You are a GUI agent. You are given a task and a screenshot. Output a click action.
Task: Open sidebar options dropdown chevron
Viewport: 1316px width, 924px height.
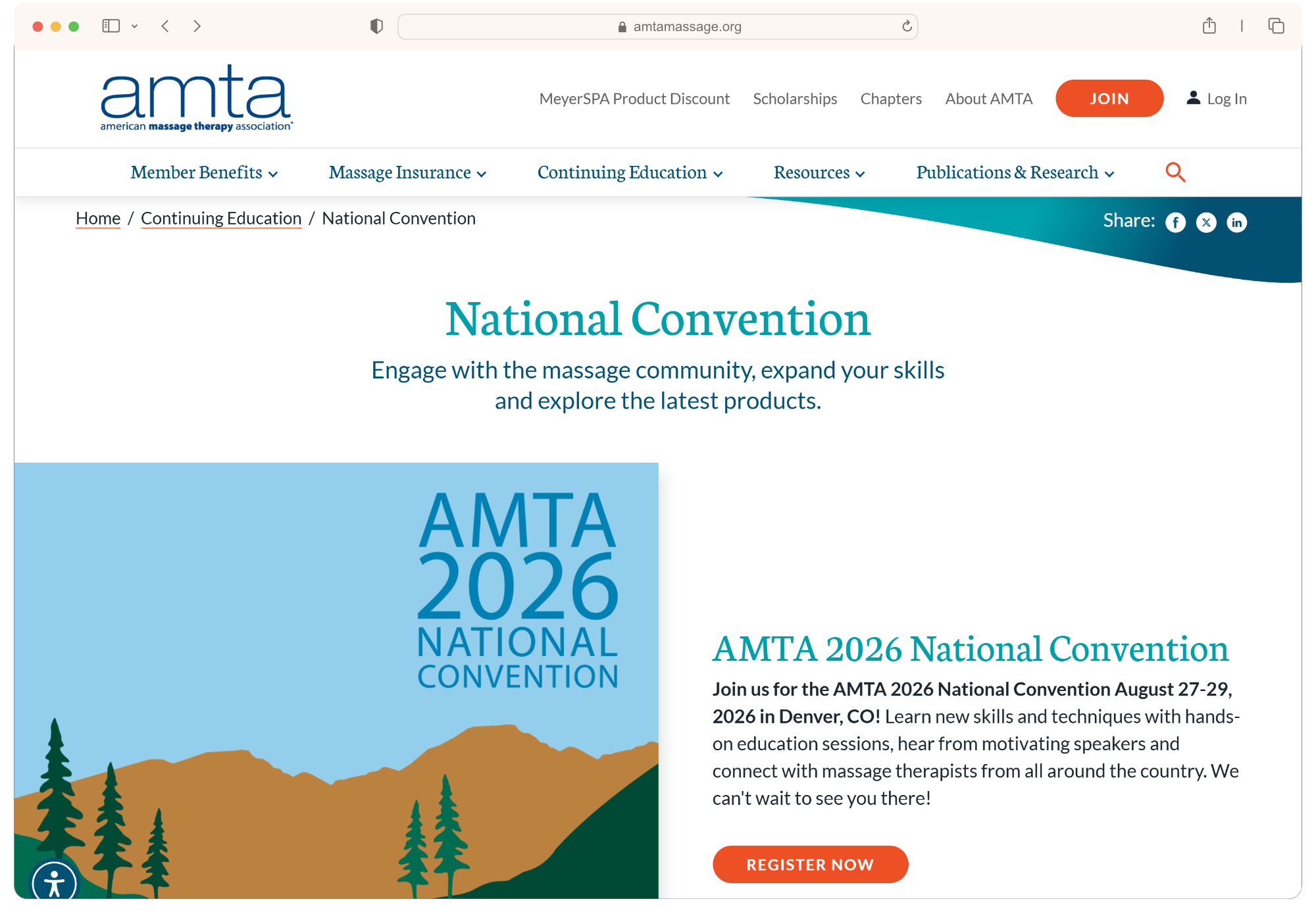coord(134,26)
